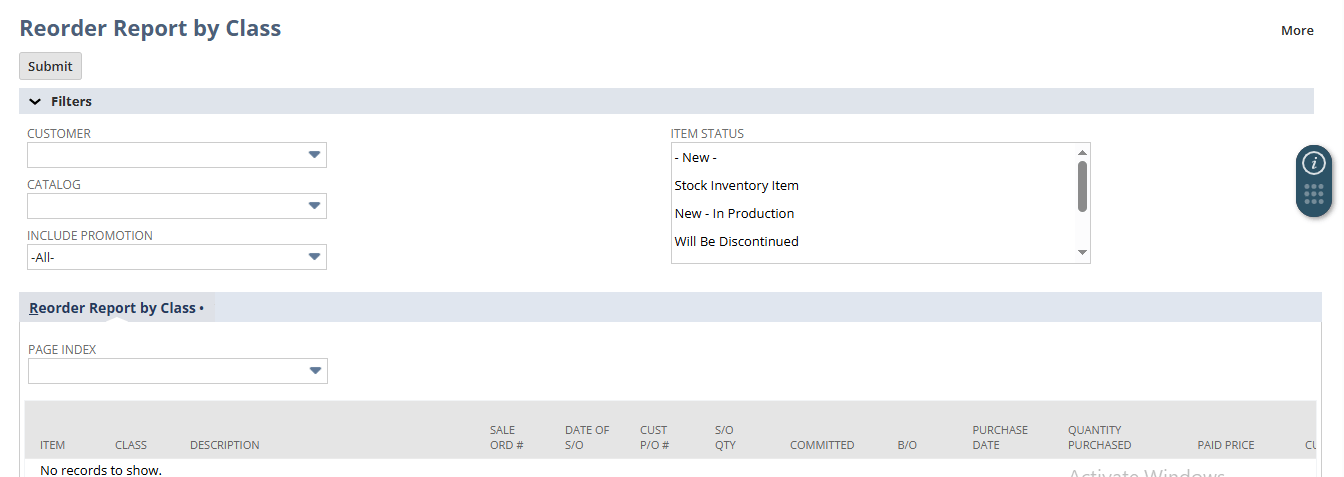Screen dimensions: 1344x477
Task: Open the More menu
Action: pos(1297,30)
